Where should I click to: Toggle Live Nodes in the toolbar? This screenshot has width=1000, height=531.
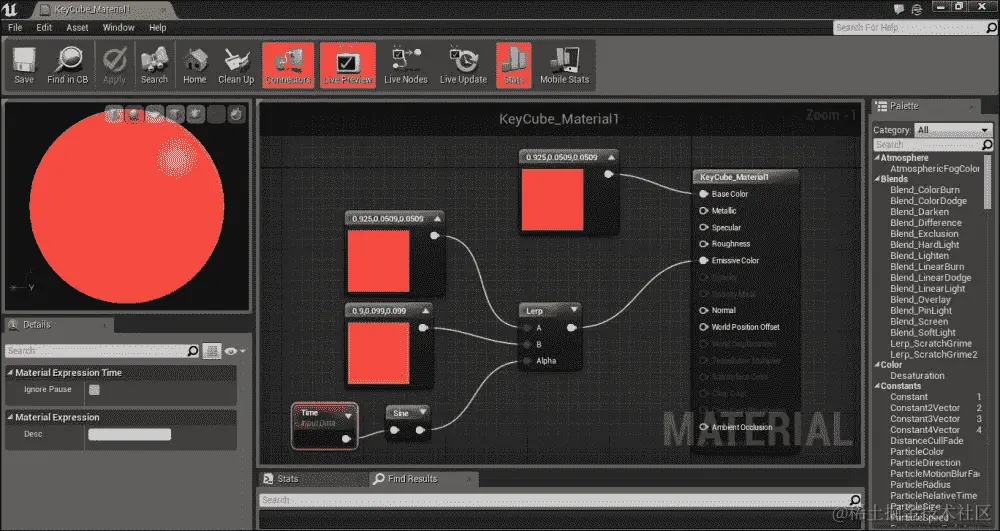(x=406, y=65)
